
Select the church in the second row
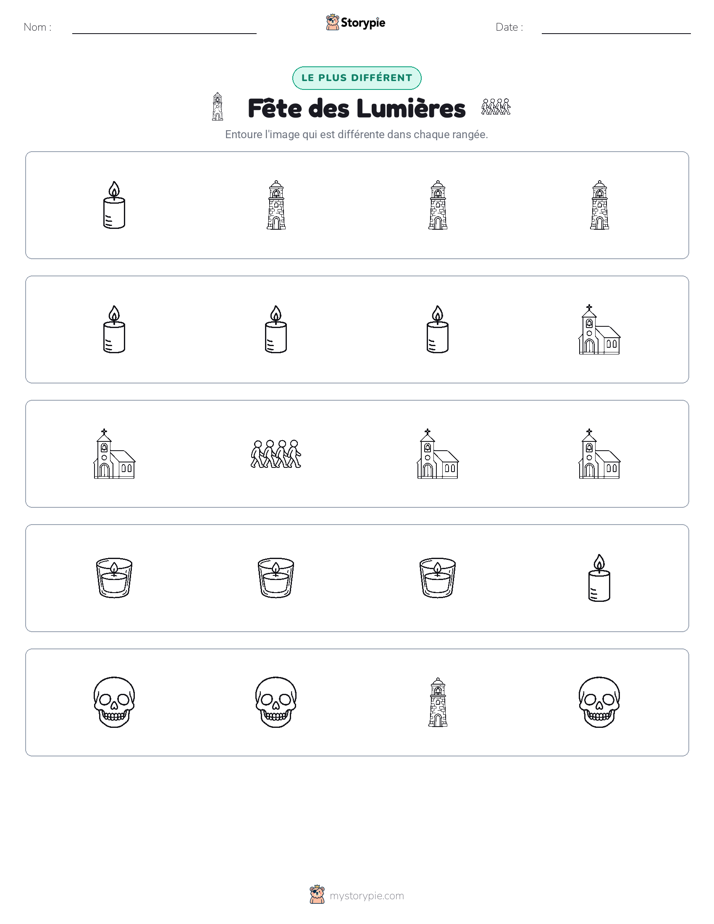(x=599, y=329)
